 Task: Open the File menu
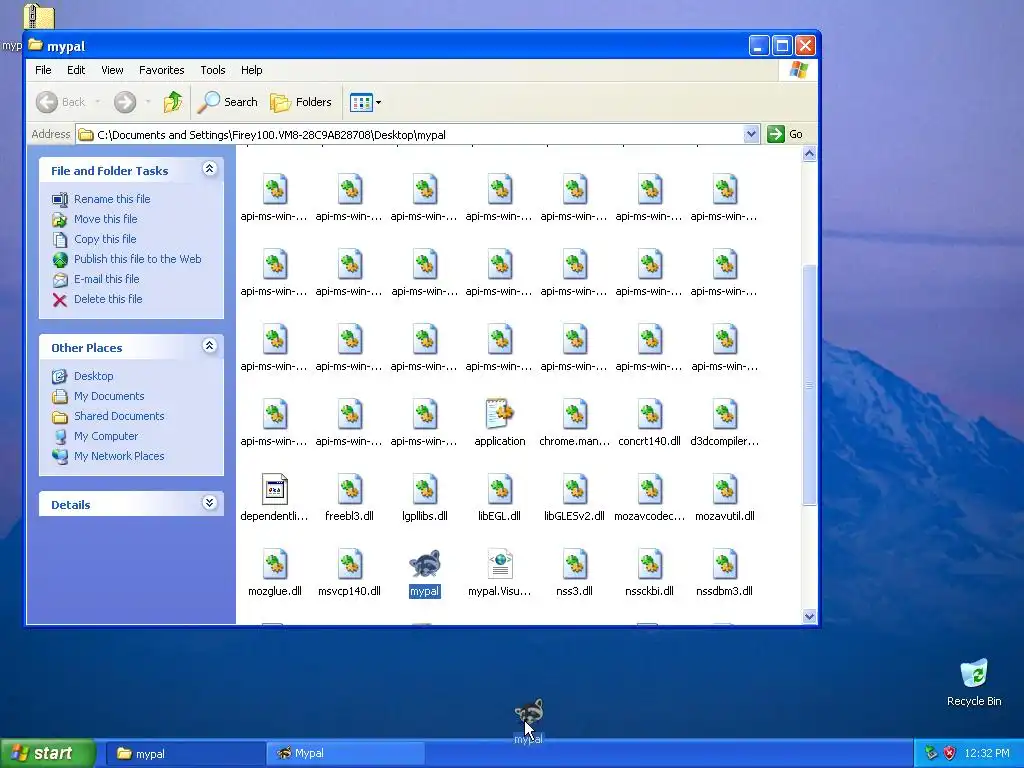[x=43, y=70]
